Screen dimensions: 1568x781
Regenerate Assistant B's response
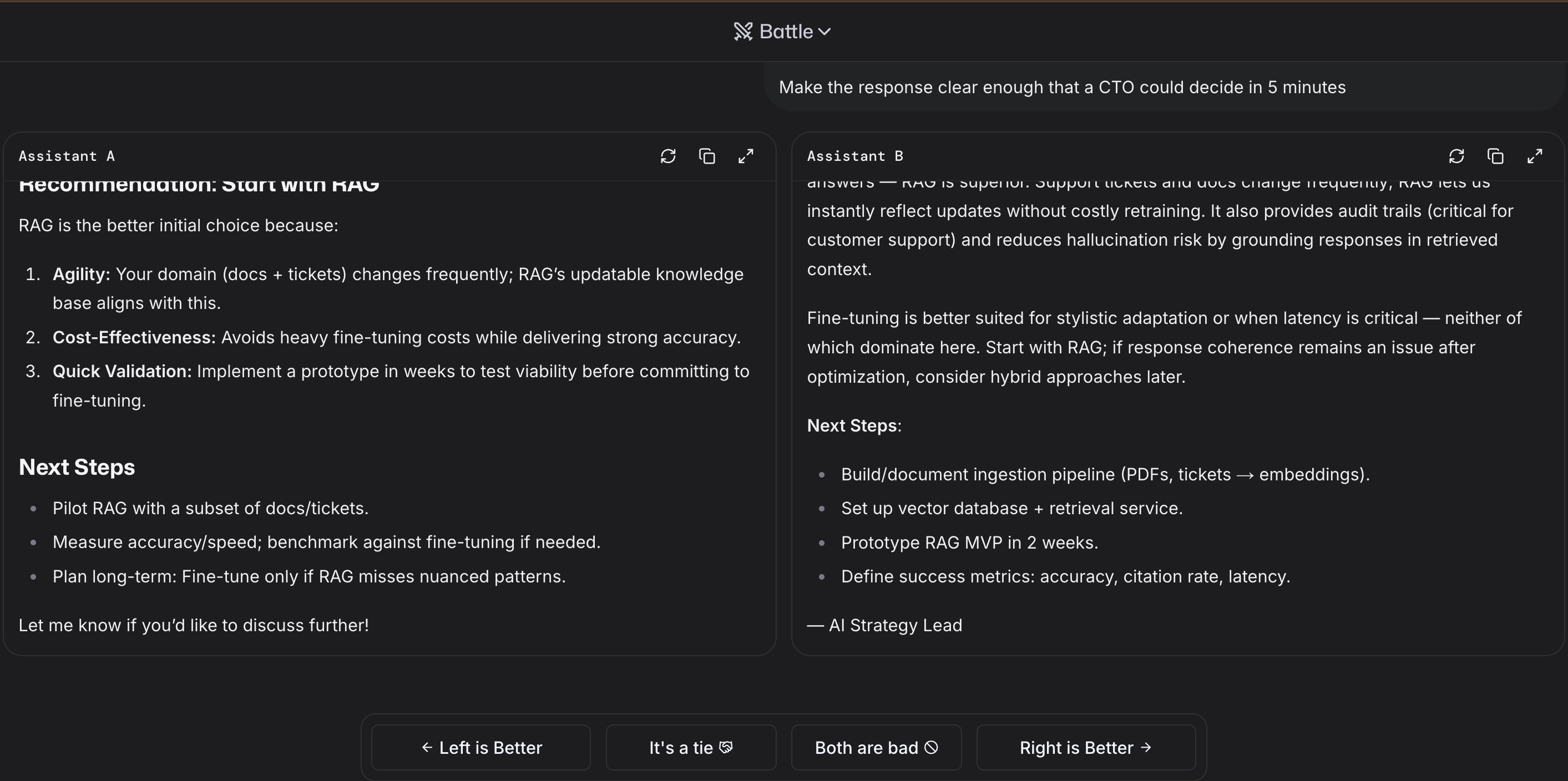point(1456,156)
